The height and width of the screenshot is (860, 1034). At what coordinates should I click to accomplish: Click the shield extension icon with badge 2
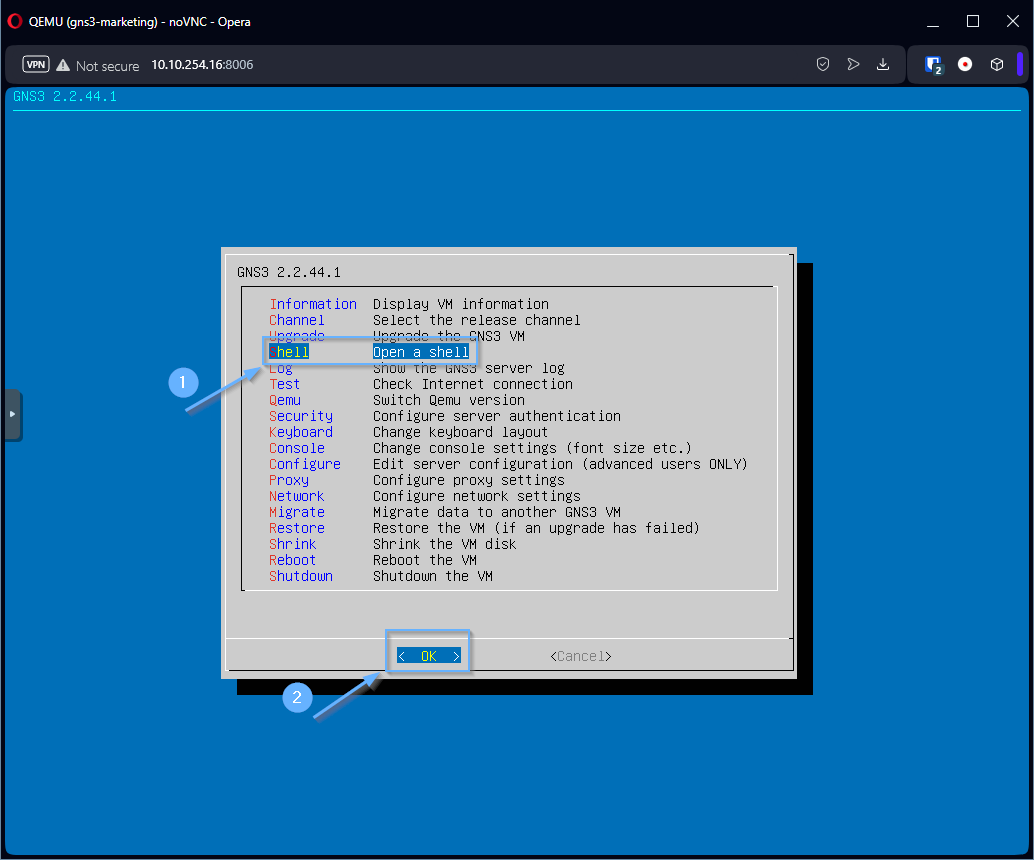pyautogui.click(x=934, y=64)
